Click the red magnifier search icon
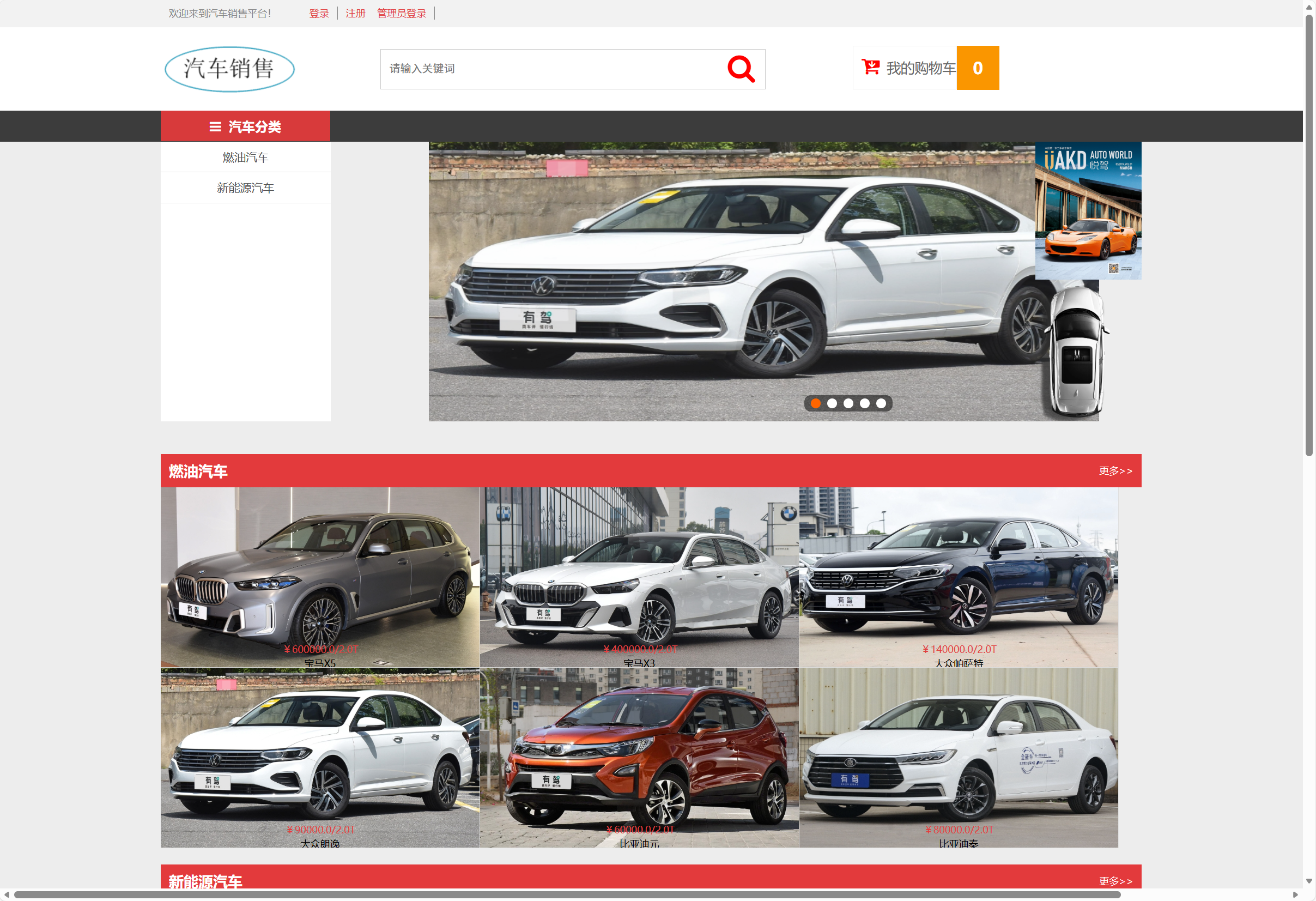This screenshot has width=1316, height=901. pos(741,69)
